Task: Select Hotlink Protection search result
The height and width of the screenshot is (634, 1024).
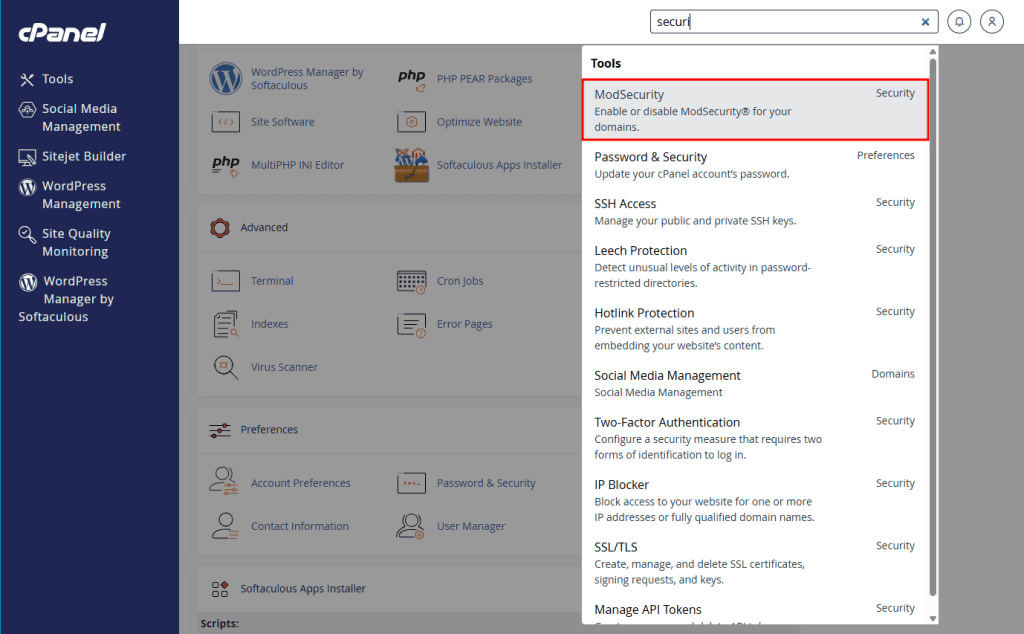Action: 755,328
